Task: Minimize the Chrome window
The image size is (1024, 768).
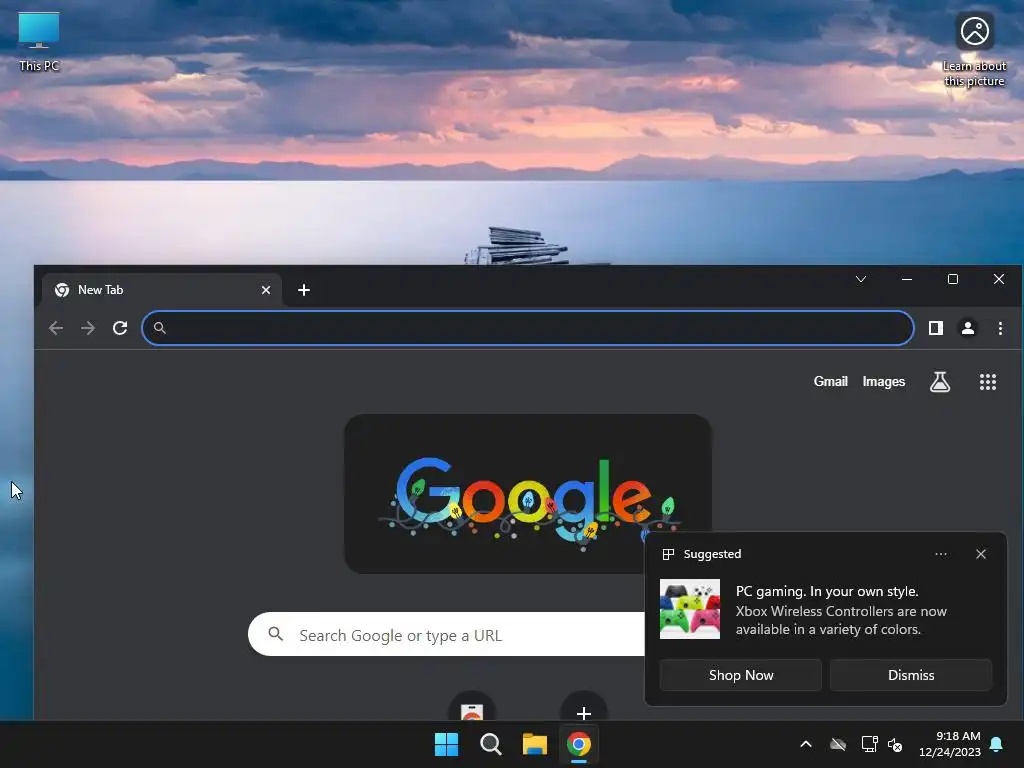Action: (907, 280)
